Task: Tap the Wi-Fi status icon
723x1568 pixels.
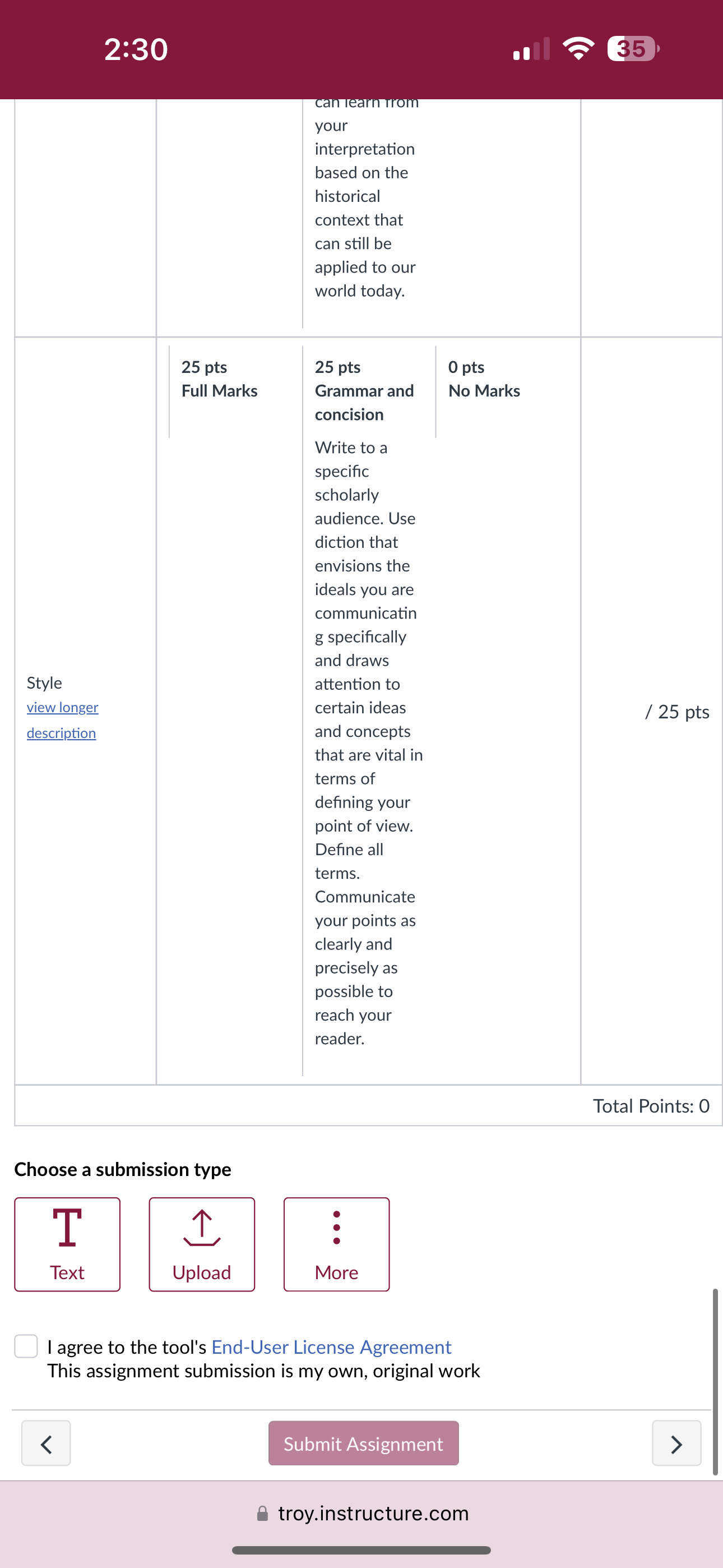Action: pyautogui.click(x=578, y=49)
